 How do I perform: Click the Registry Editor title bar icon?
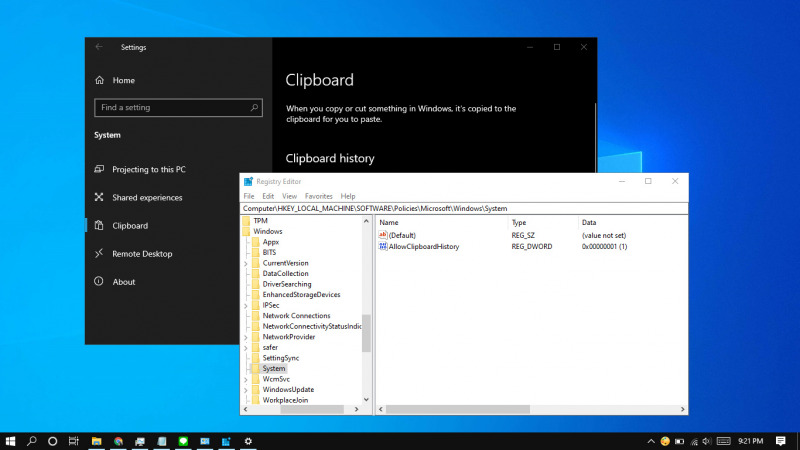(x=248, y=182)
